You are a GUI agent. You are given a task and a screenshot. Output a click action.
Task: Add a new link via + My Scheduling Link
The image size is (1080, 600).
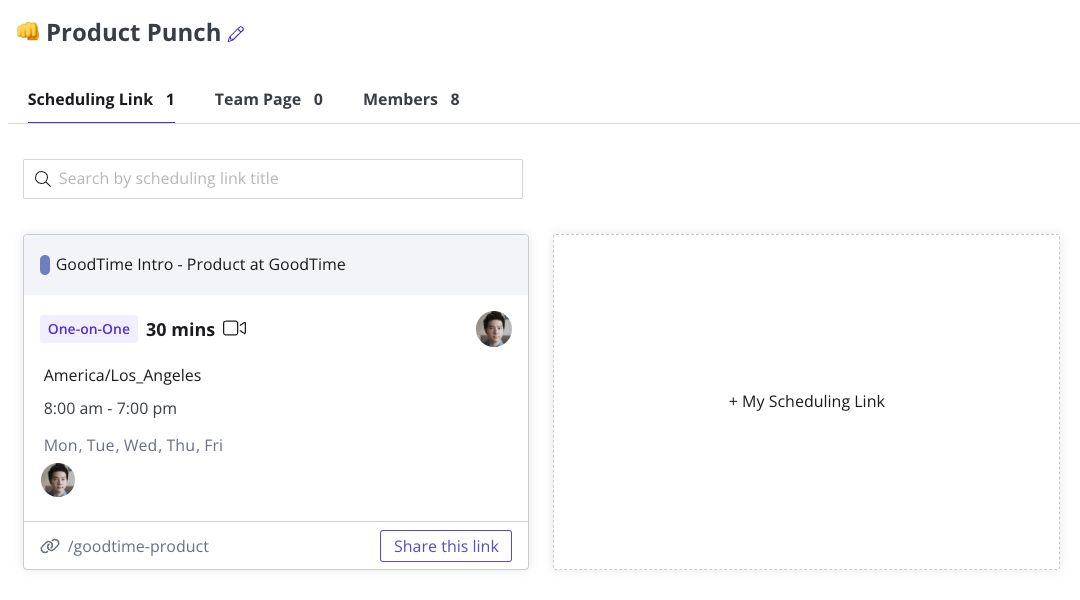(806, 402)
